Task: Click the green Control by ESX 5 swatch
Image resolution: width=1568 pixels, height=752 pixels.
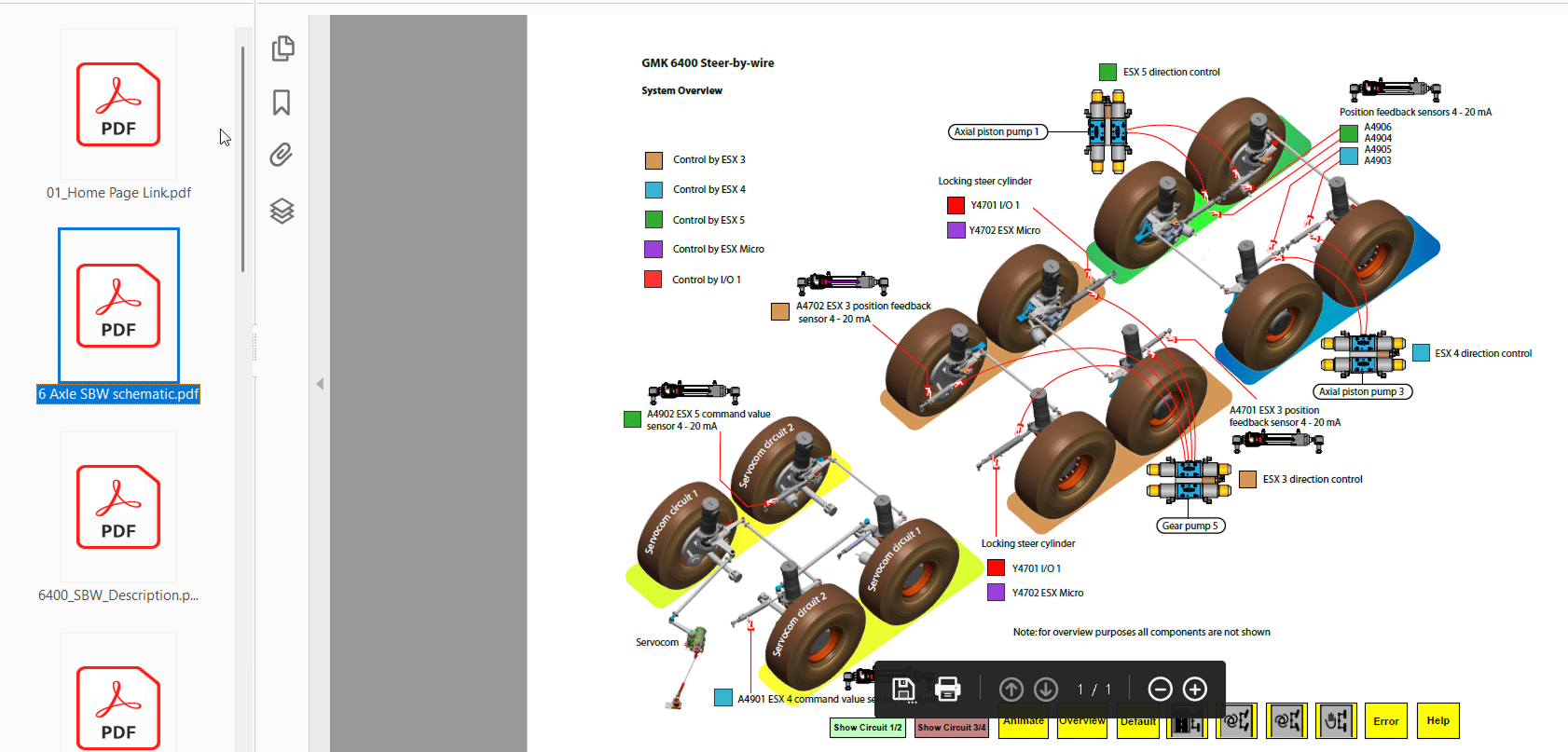Action: (x=653, y=220)
